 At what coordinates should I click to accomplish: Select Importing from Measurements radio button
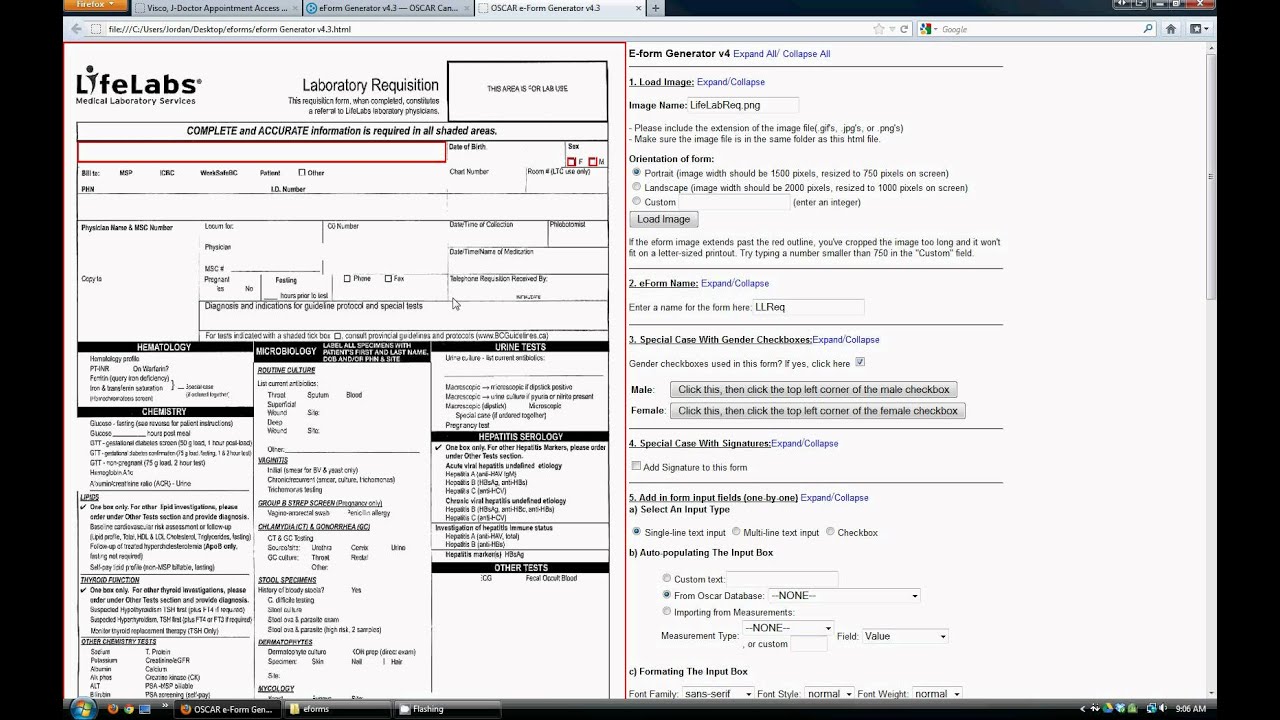click(x=667, y=610)
